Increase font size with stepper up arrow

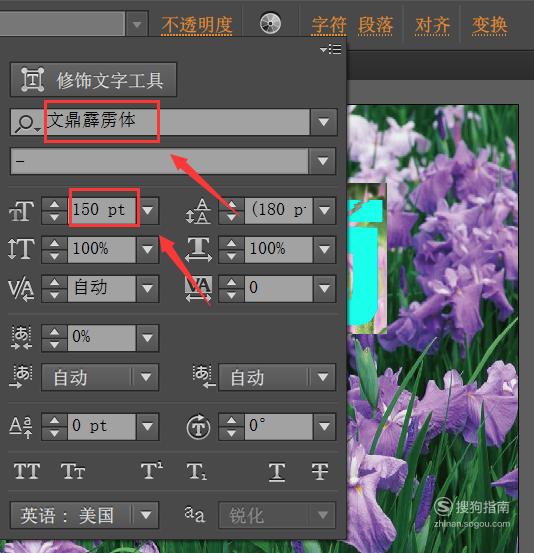click(x=54, y=205)
